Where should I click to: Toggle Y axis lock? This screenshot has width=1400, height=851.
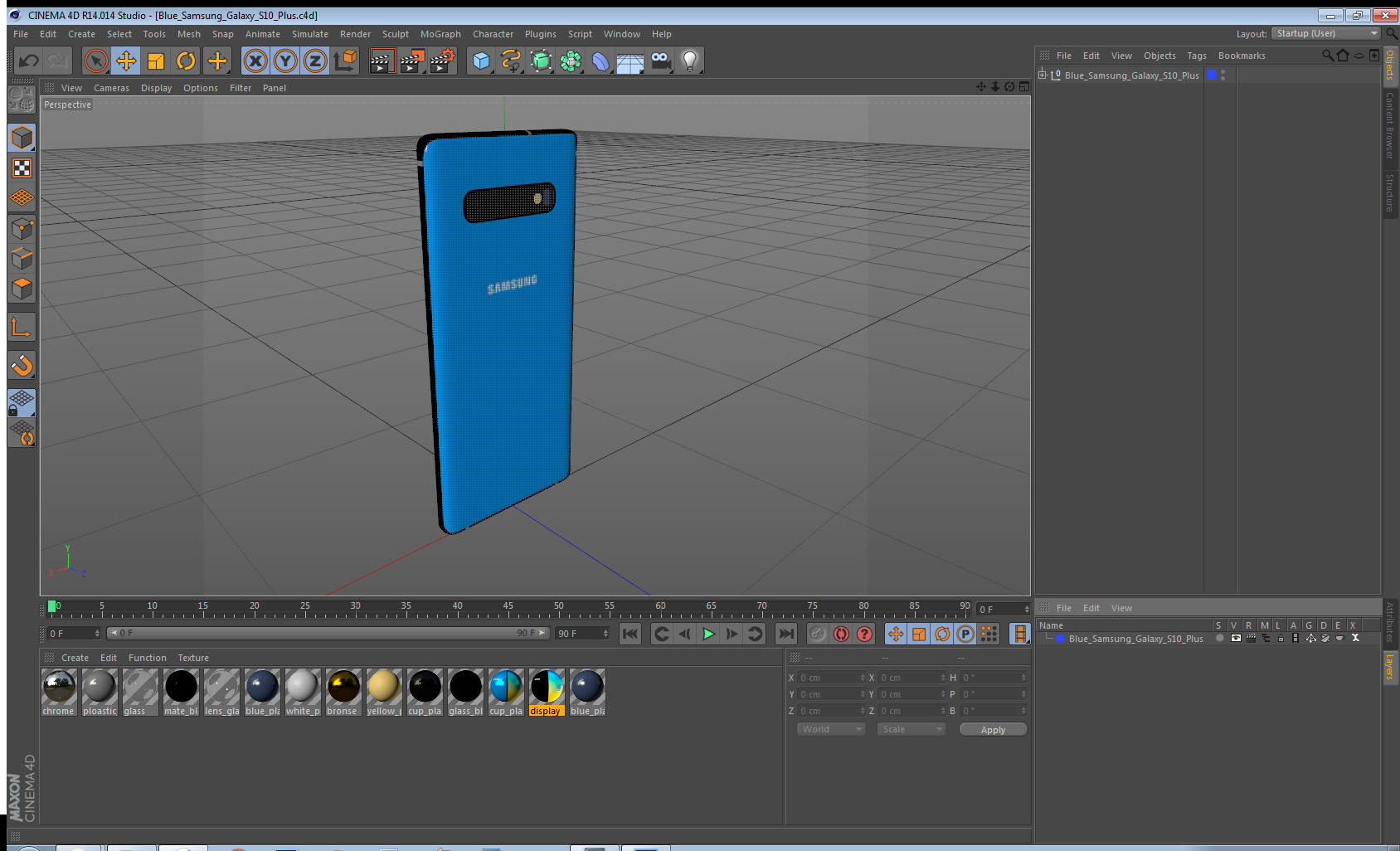tap(285, 61)
